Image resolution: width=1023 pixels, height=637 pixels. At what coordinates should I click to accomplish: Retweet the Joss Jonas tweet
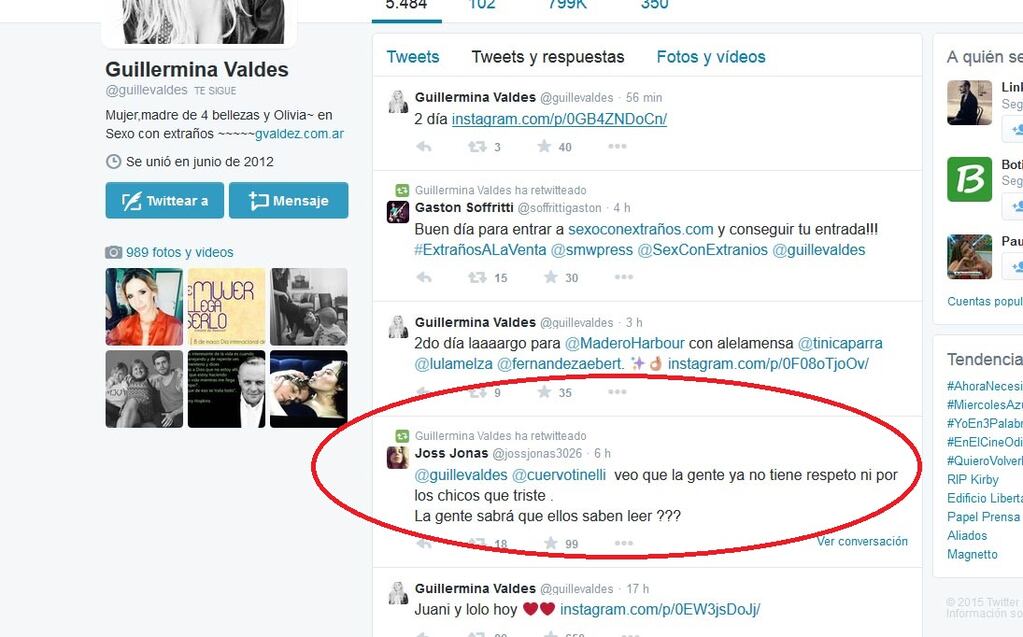pos(477,543)
